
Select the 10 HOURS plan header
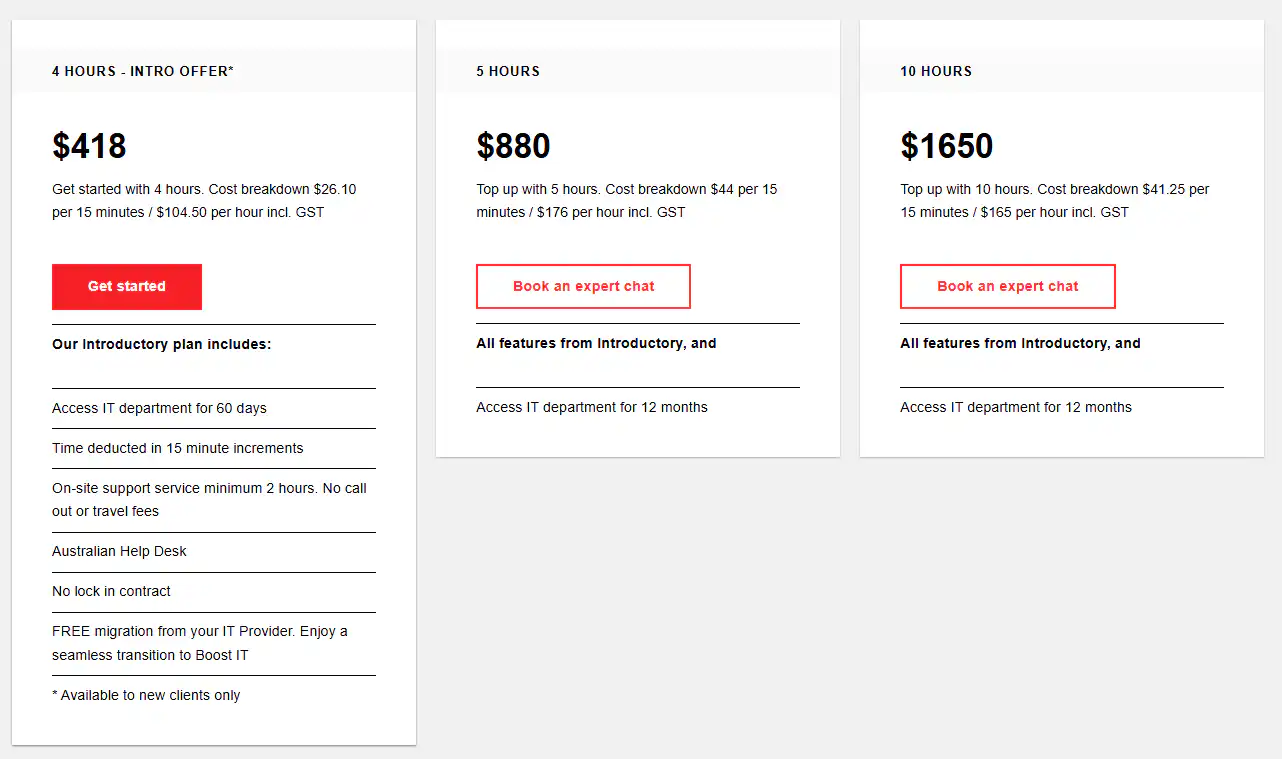tap(936, 71)
